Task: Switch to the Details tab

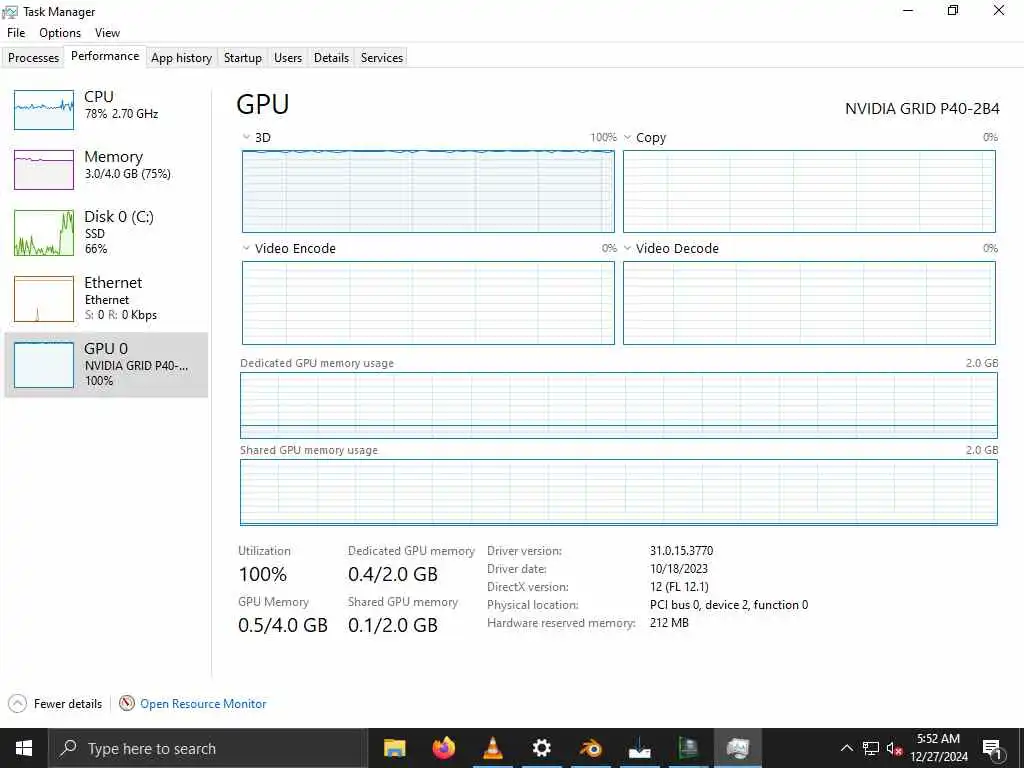Action: [331, 57]
